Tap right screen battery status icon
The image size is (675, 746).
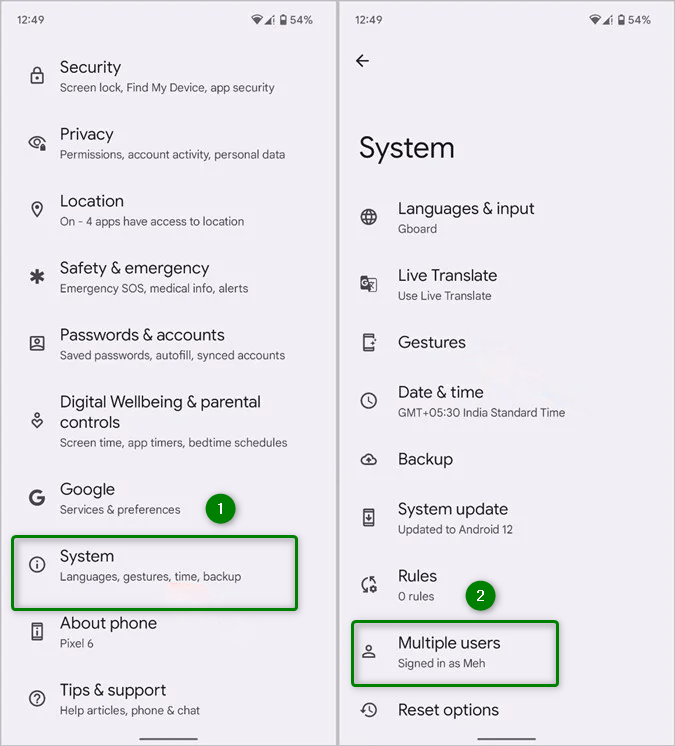point(621,20)
